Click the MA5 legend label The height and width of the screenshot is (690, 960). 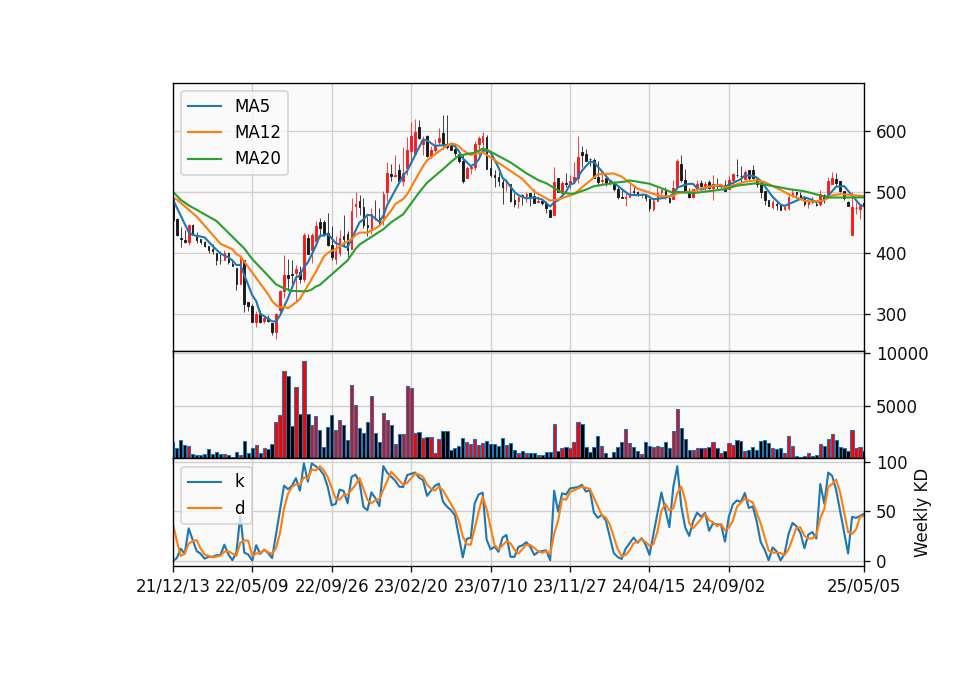252,106
